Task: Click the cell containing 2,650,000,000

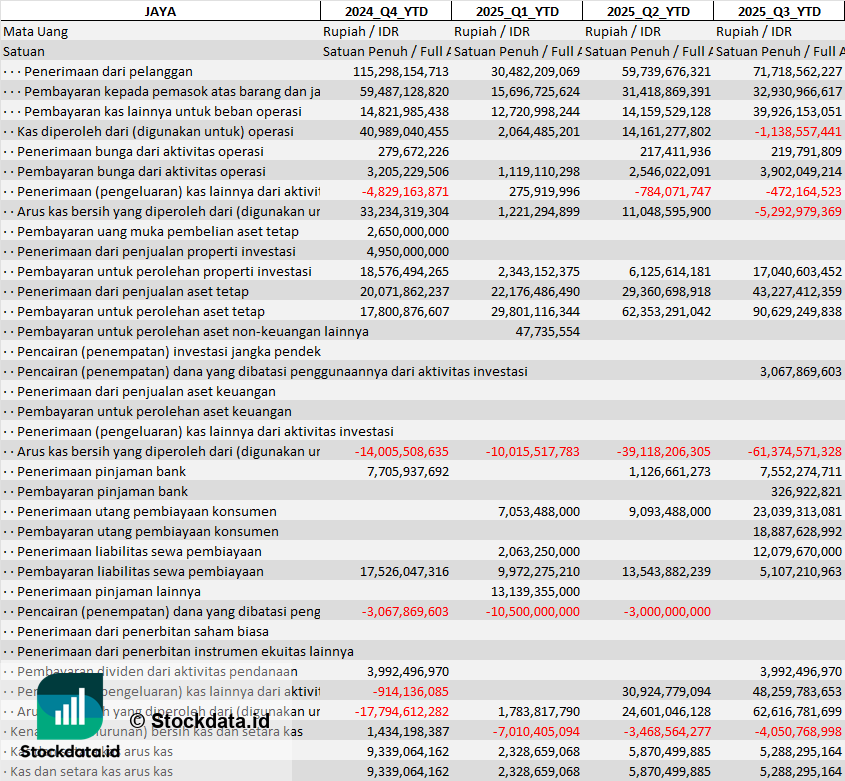Action: 408,231
